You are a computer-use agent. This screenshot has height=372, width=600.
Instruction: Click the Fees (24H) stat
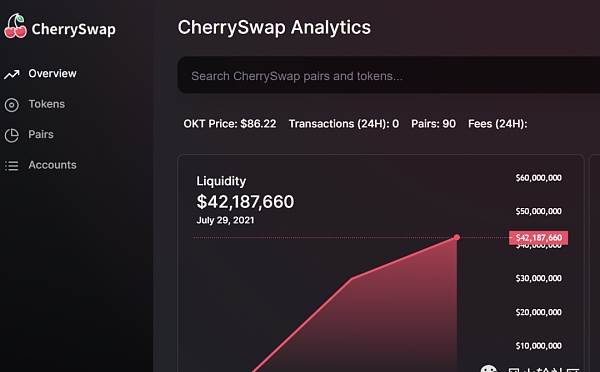point(497,124)
